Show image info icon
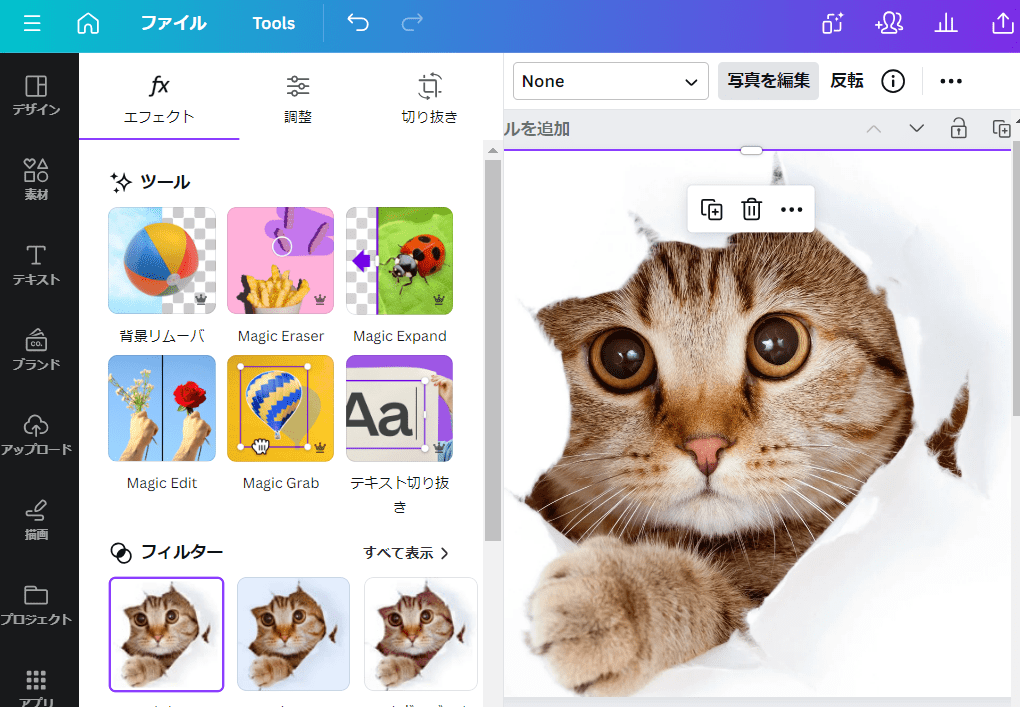This screenshot has height=707, width=1020. coord(892,81)
